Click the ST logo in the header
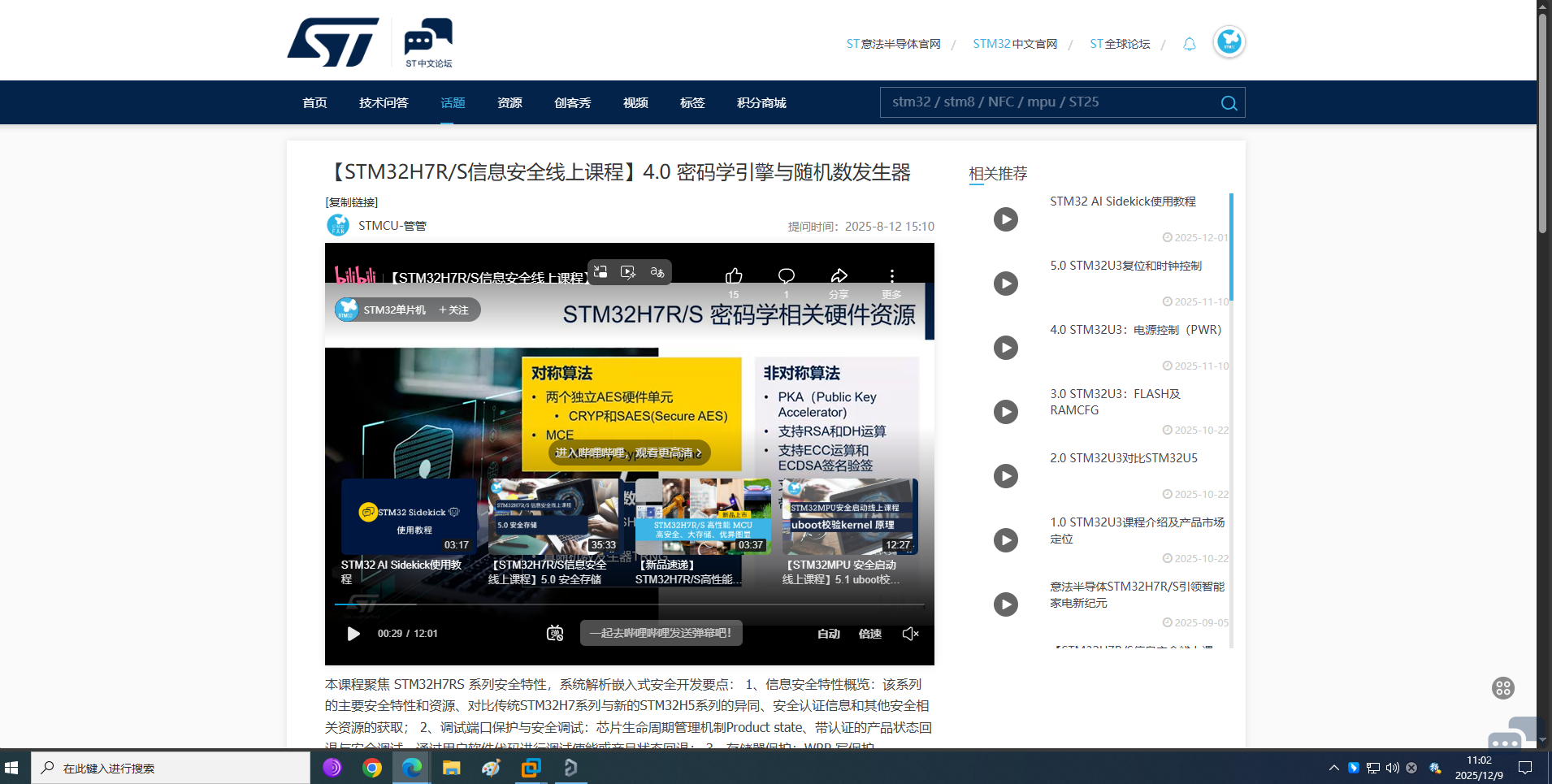Viewport: 1552px width, 784px height. [333, 42]
